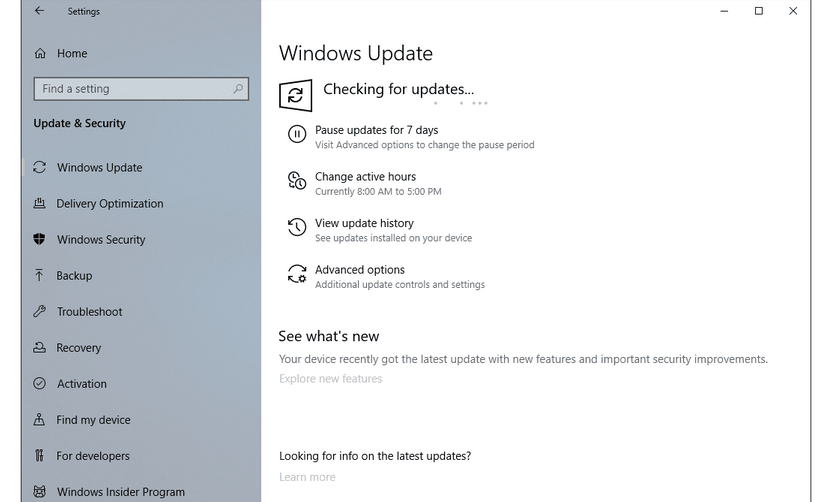Open Advanced options

[x=360, y=270]
